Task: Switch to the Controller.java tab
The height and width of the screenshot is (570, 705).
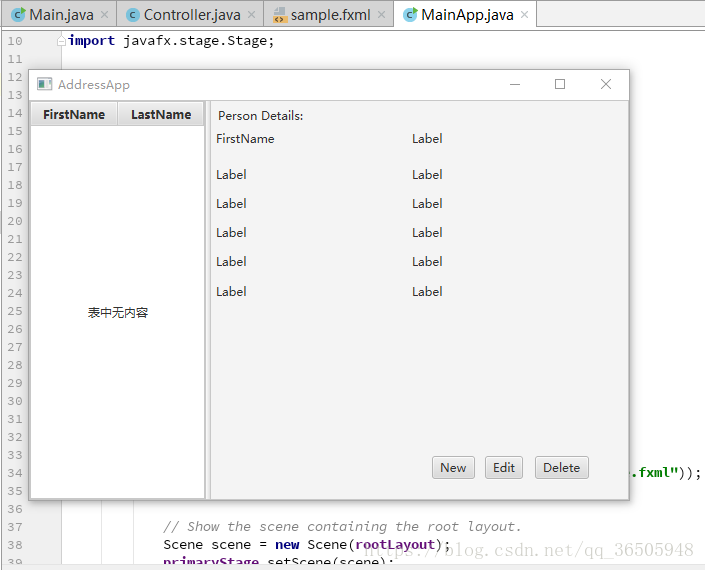Action: coord(192,15)
